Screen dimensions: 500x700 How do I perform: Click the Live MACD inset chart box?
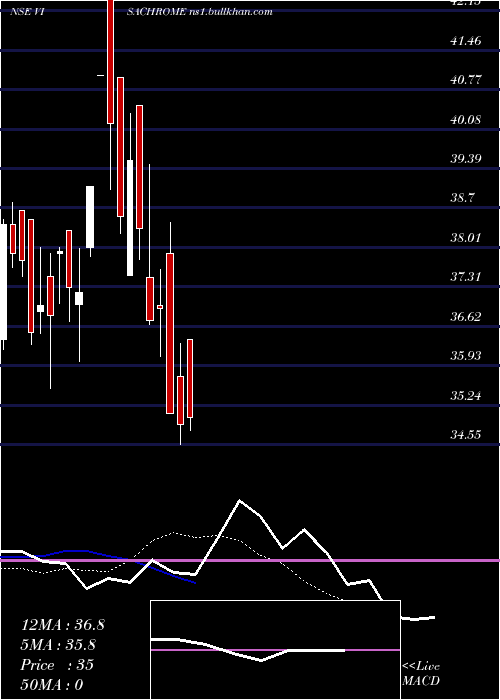(275, 650)
